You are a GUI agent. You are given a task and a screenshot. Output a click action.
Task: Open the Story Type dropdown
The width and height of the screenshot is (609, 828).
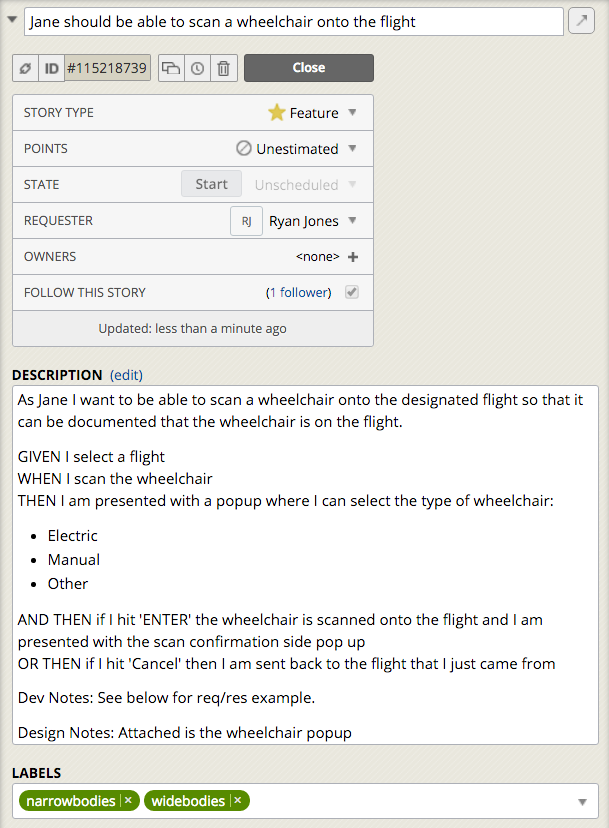point(352,113)
